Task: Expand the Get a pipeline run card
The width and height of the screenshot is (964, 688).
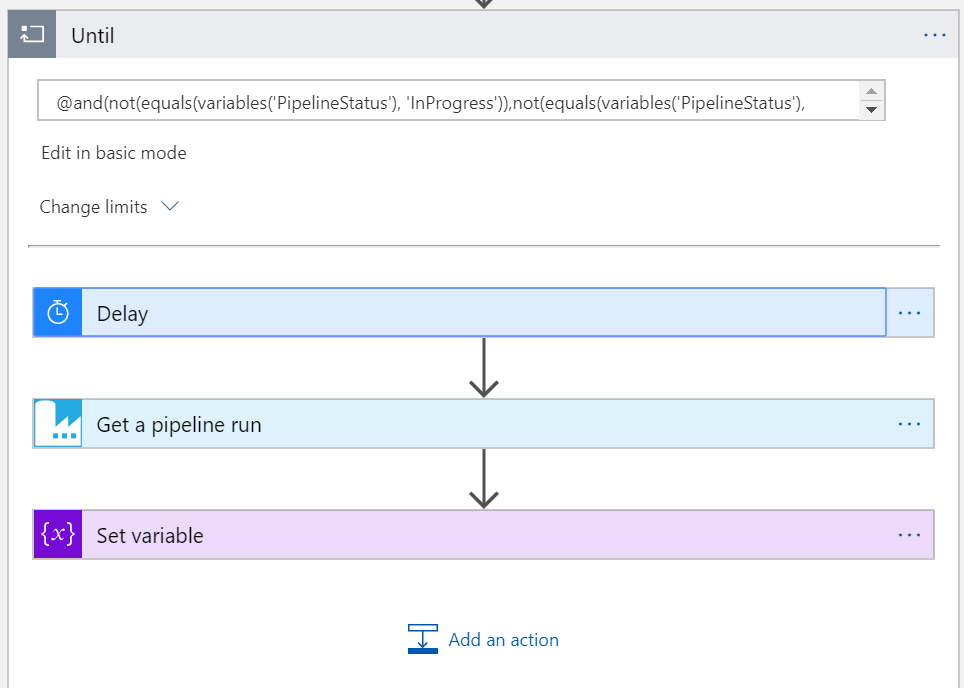Action: tap(484, 424)
